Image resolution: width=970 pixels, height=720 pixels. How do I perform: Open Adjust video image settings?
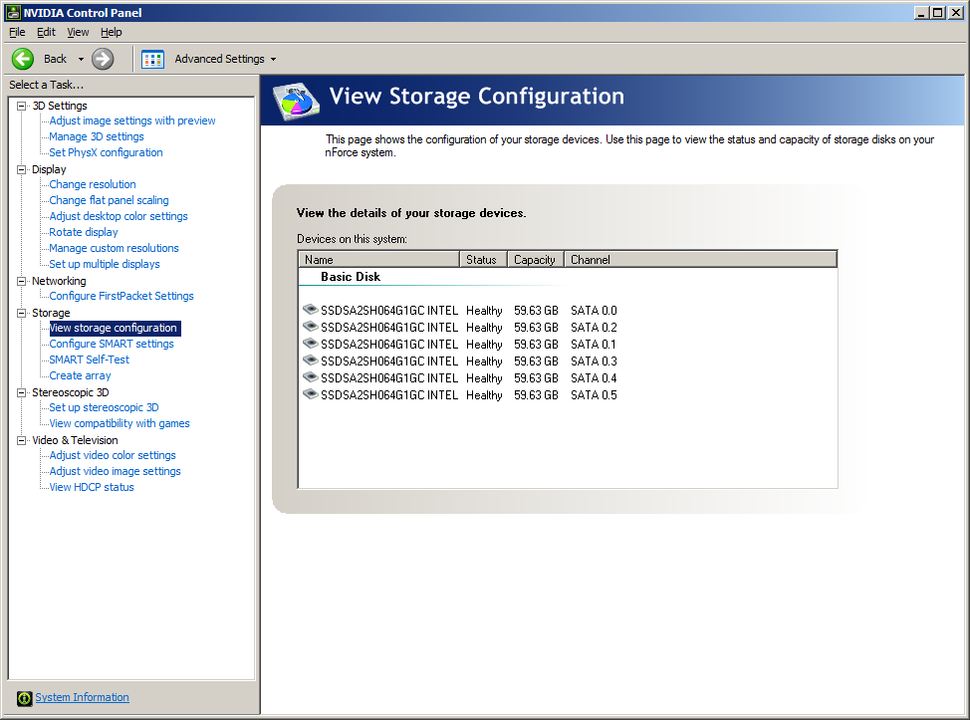(x=115, y=471)
